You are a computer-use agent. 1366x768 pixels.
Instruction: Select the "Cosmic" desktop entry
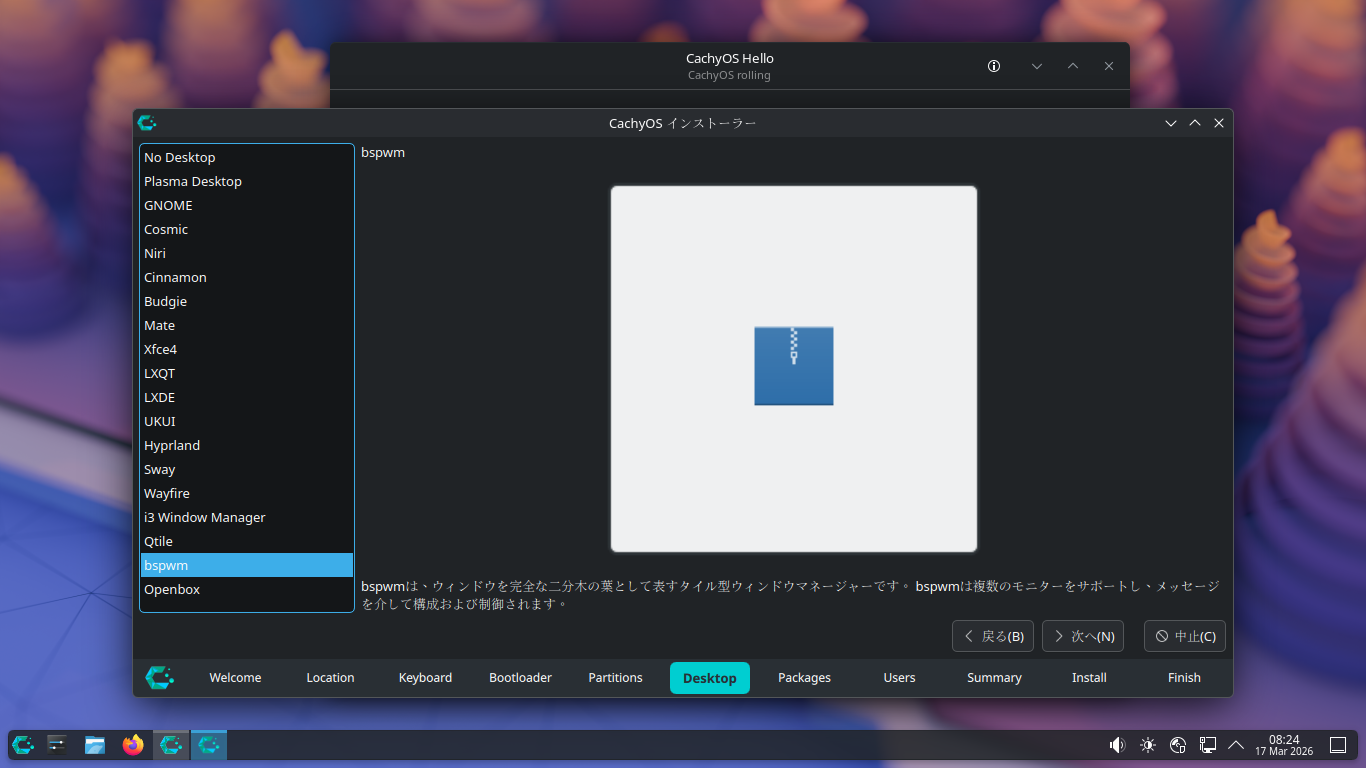click(247, 229)
